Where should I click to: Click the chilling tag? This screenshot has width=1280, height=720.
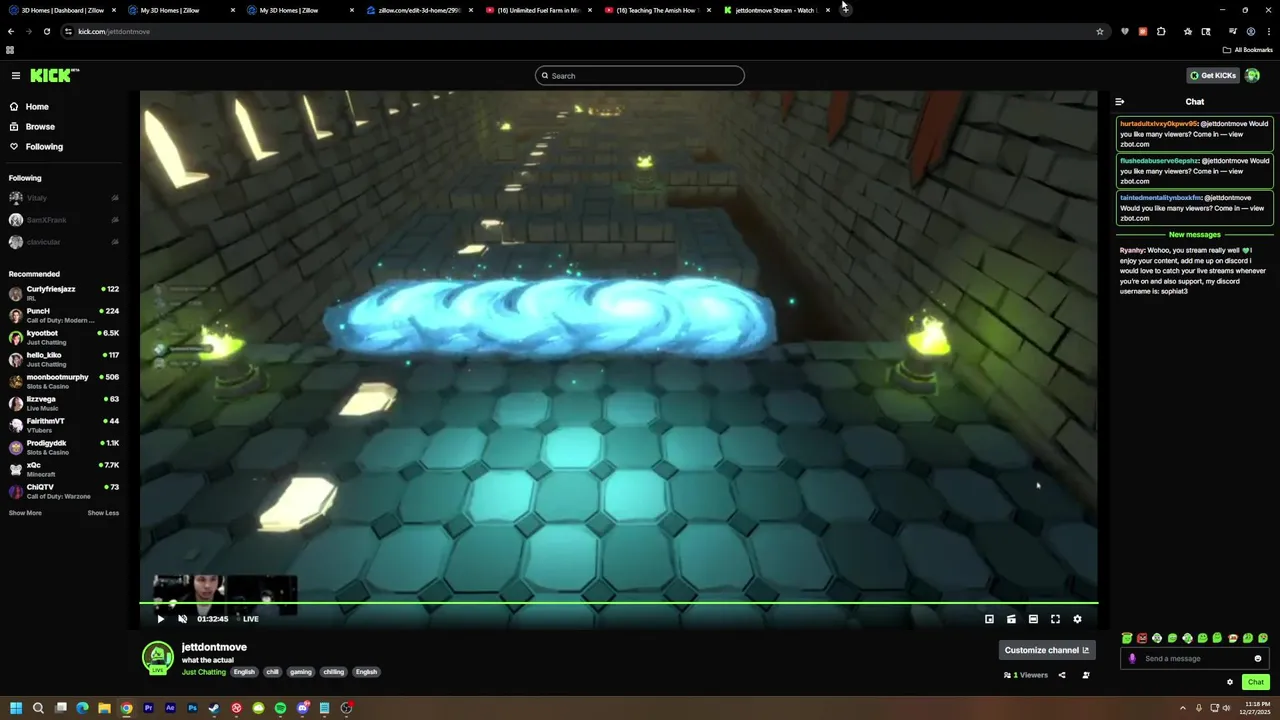334,672
